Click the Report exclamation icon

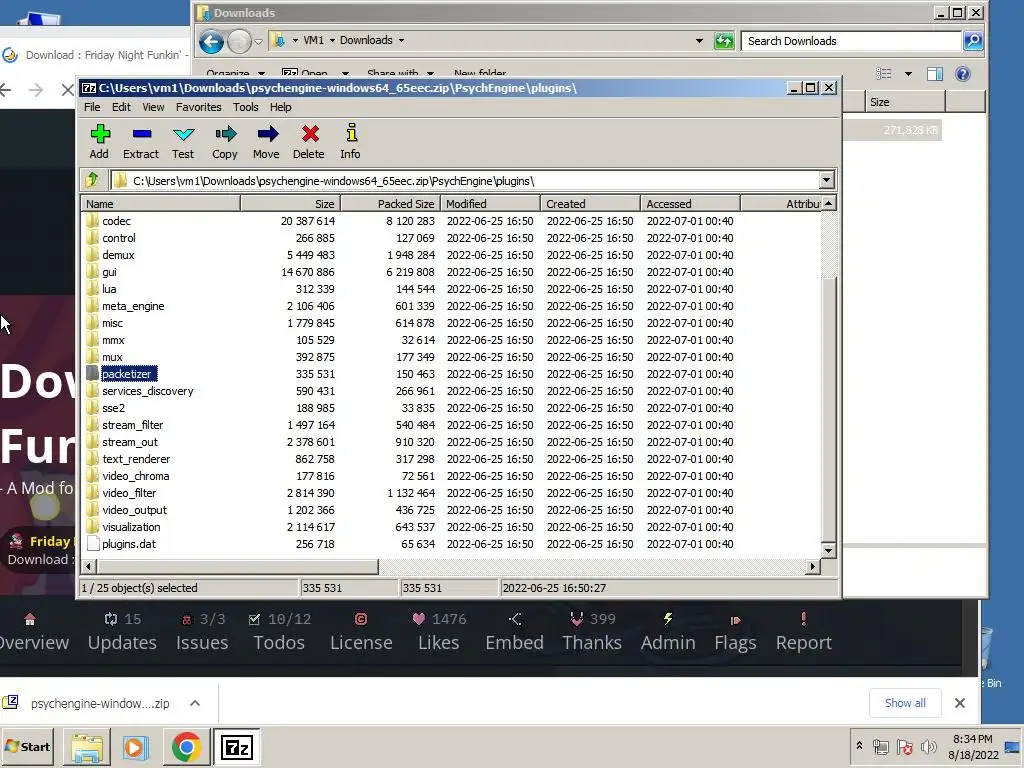[803, 618]
